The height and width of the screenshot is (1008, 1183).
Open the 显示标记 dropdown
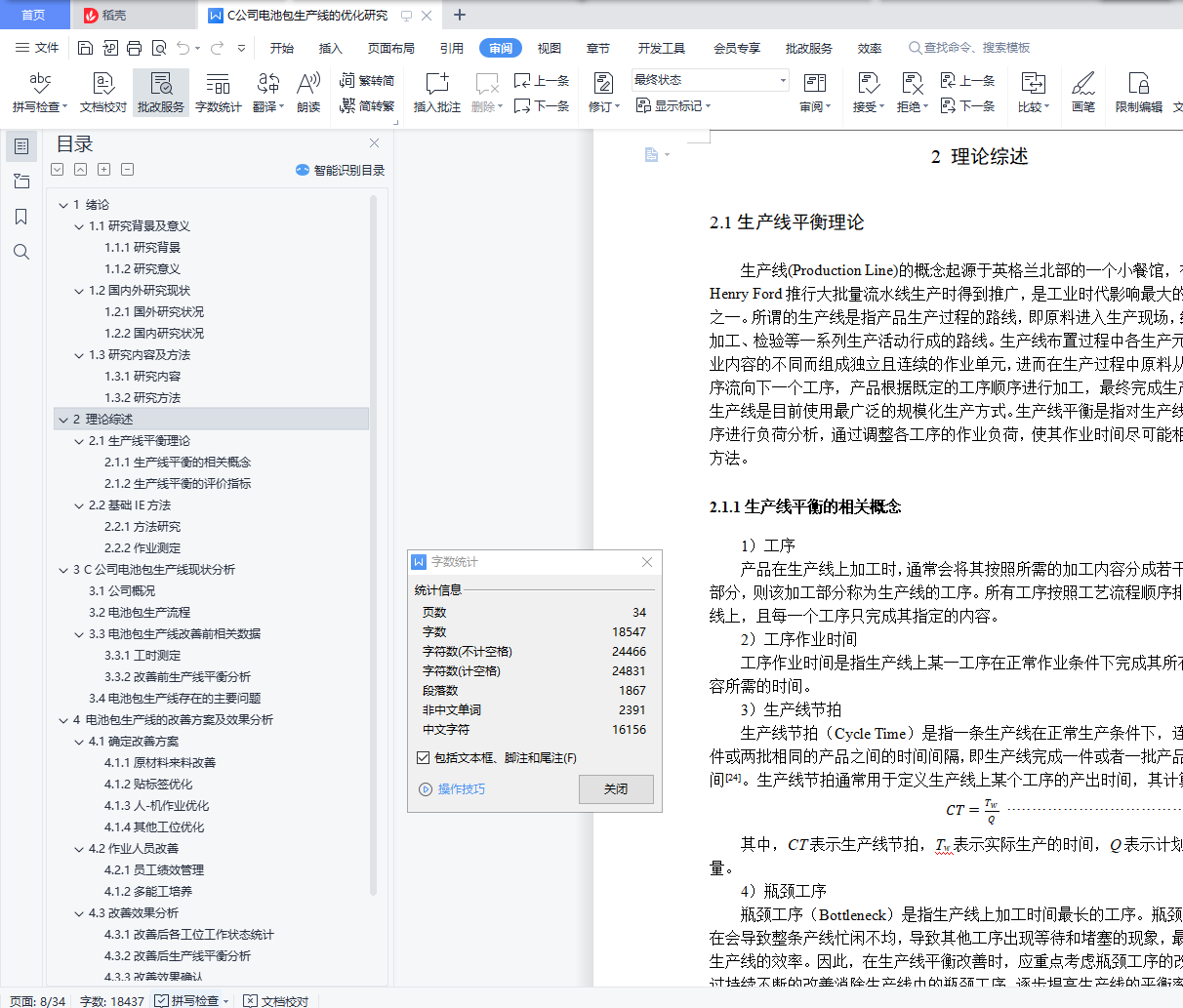(x=673, y=105)
